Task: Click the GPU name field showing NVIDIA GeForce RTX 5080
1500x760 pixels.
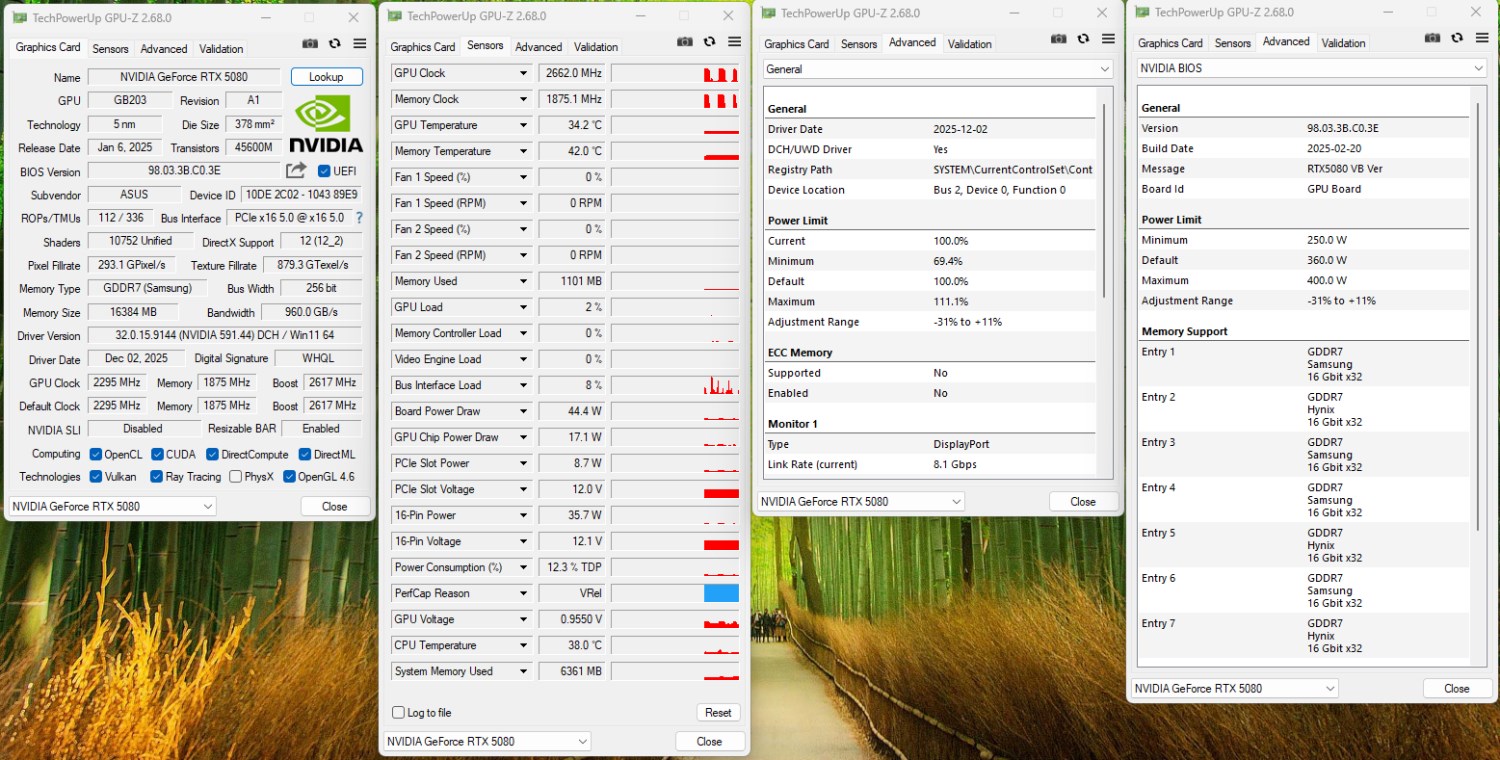Action: point(185,77)
